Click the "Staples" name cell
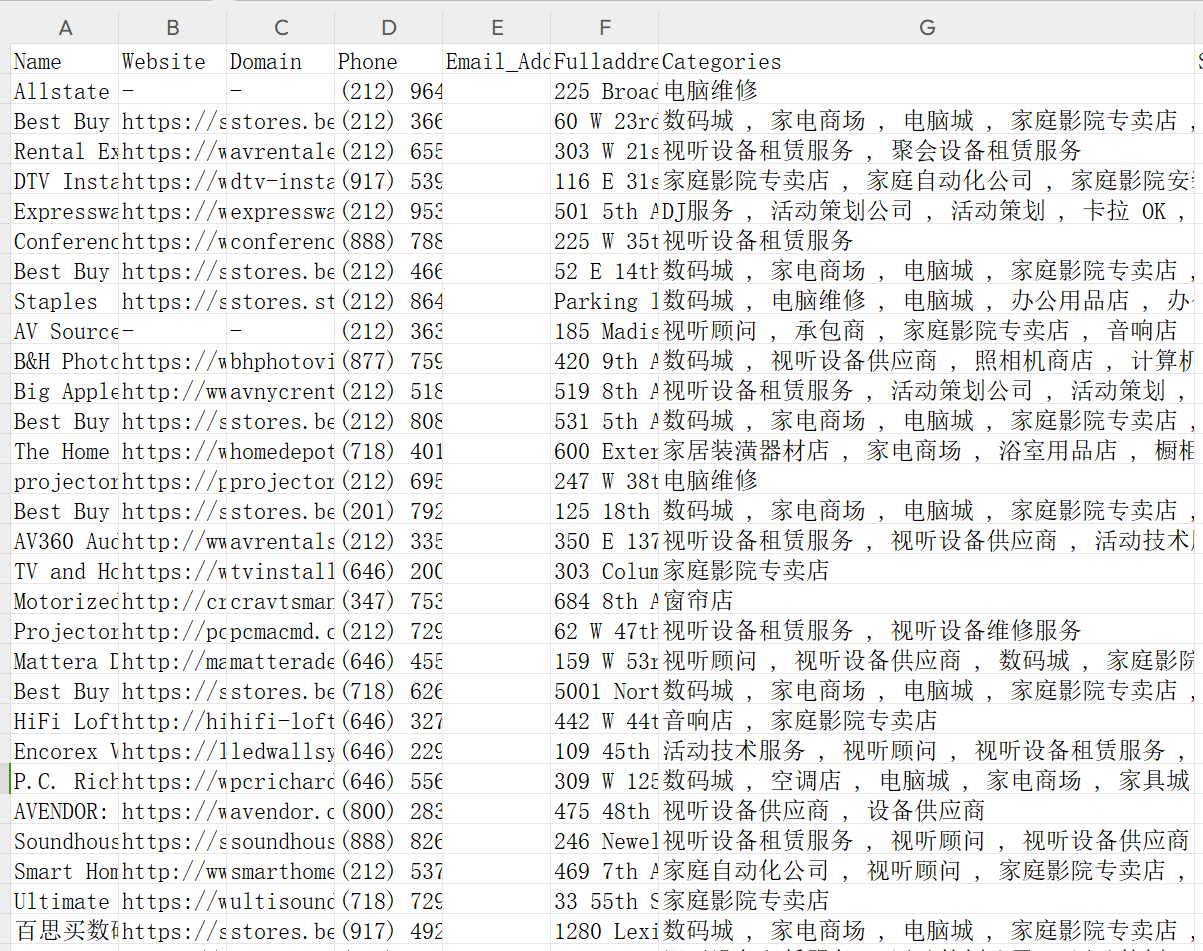Viewport: 1203px width, 951px height. [x=65, y=301]
